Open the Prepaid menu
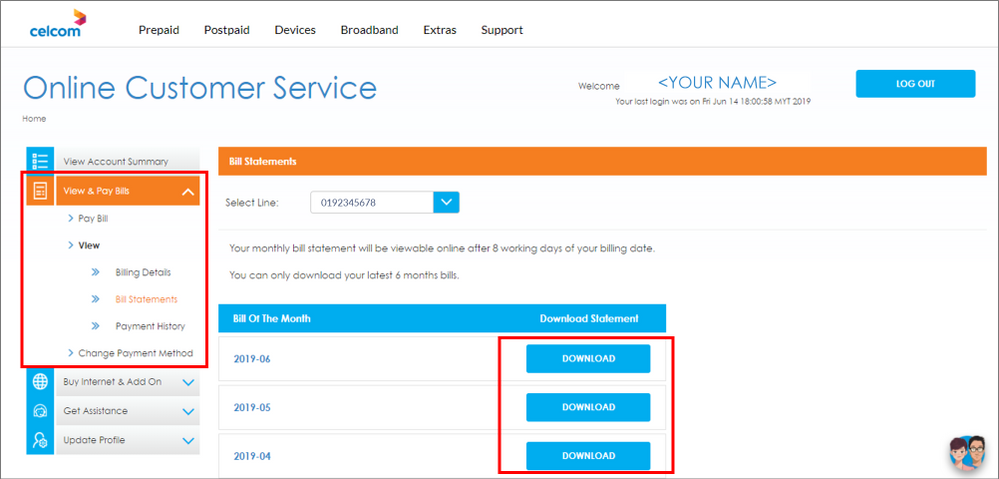 pyautogui.click(x=159, y=30)
